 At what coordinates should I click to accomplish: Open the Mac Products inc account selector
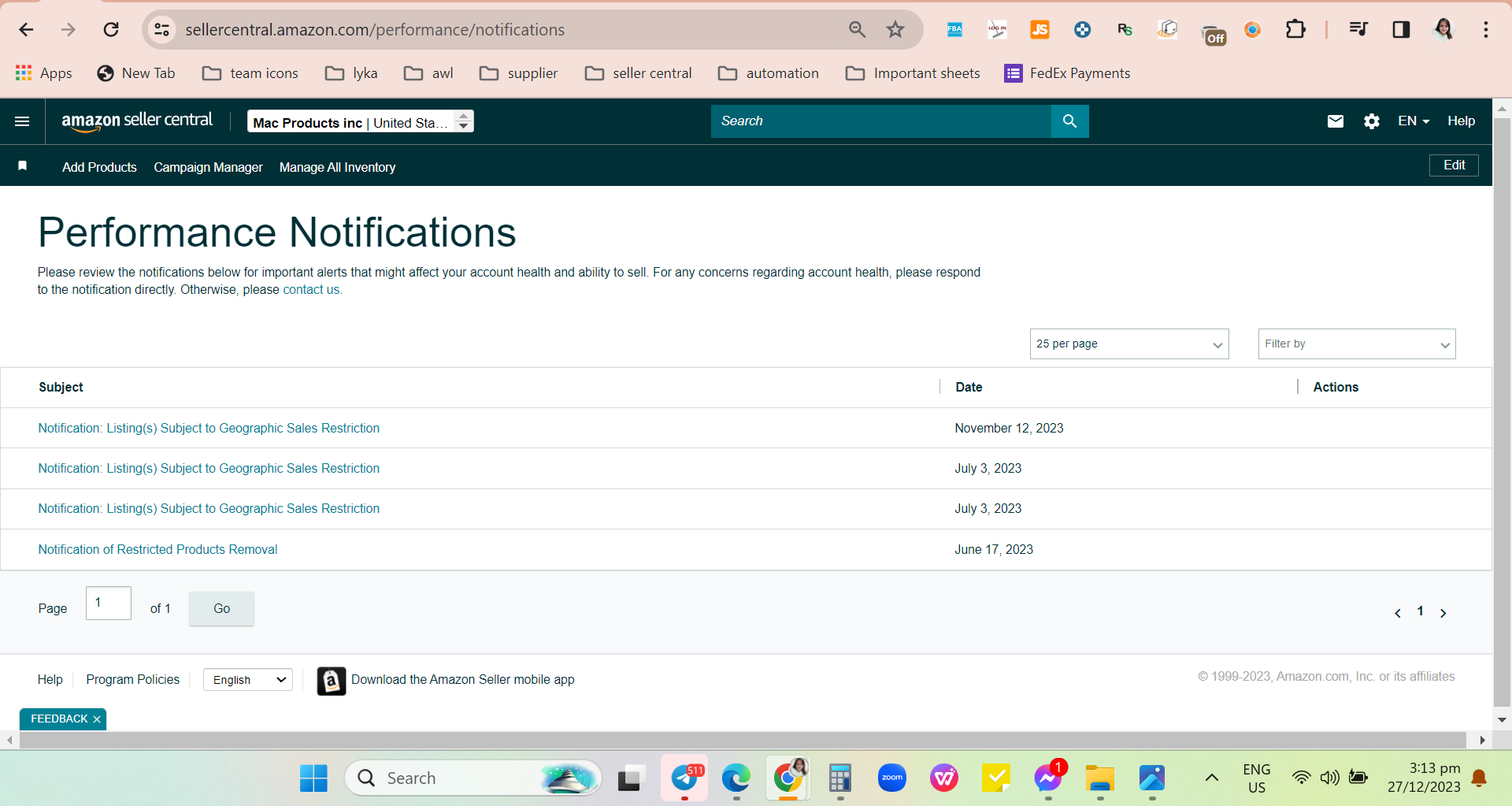coord(361,121)
